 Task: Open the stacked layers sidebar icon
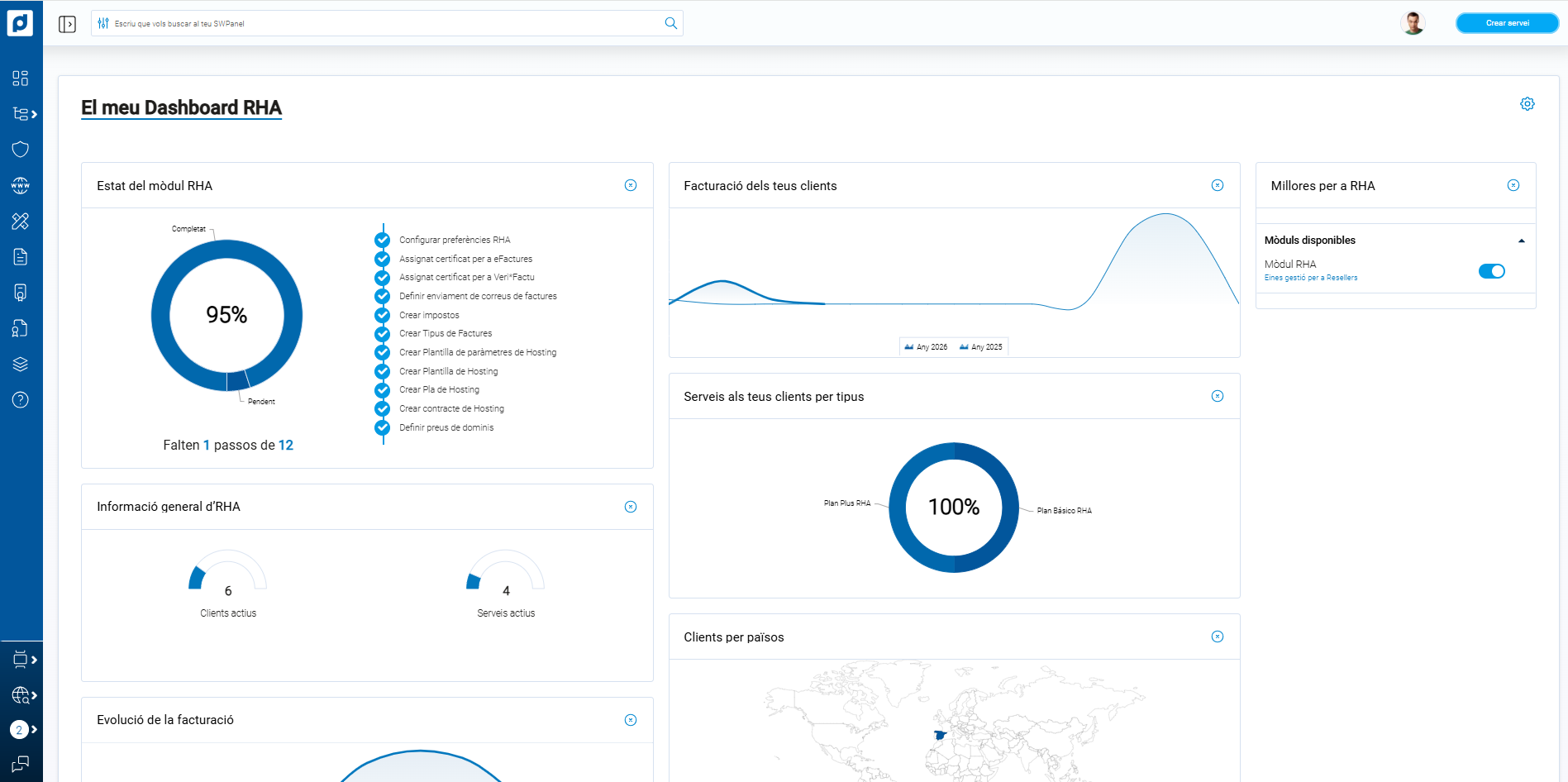point(21,365)
